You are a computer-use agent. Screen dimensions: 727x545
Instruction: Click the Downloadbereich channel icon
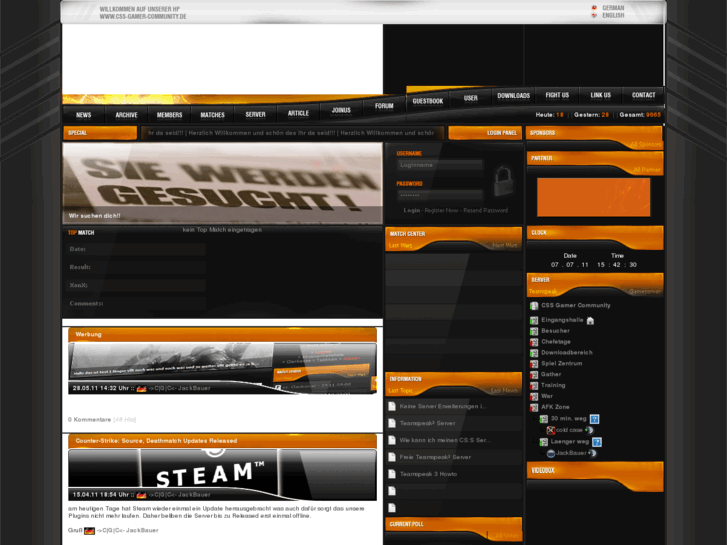click(534, 353)
